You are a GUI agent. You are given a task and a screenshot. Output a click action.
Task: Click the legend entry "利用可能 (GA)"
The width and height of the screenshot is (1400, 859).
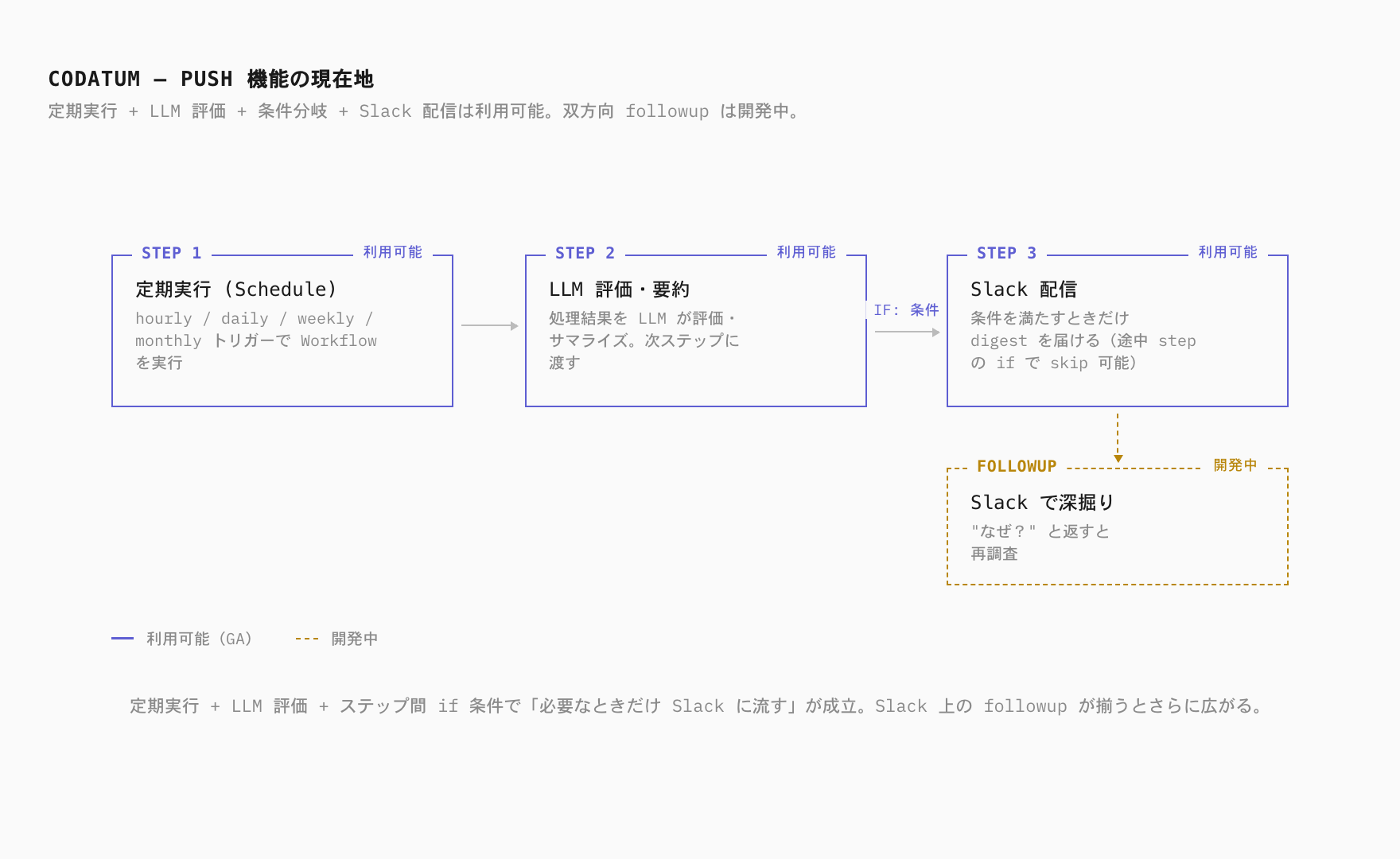(182, 639)
